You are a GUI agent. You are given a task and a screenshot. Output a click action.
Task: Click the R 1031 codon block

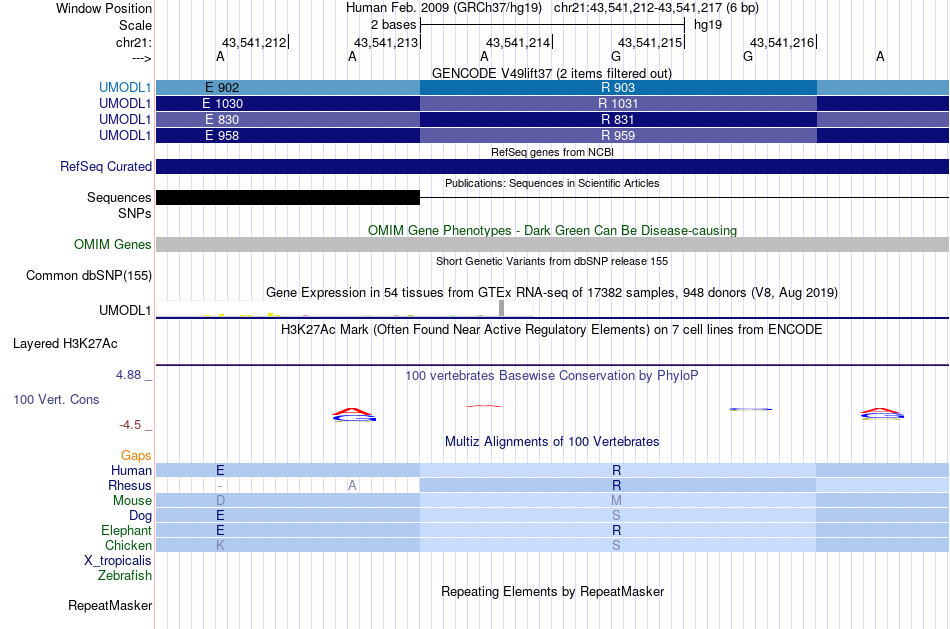(x=618, y=104)
